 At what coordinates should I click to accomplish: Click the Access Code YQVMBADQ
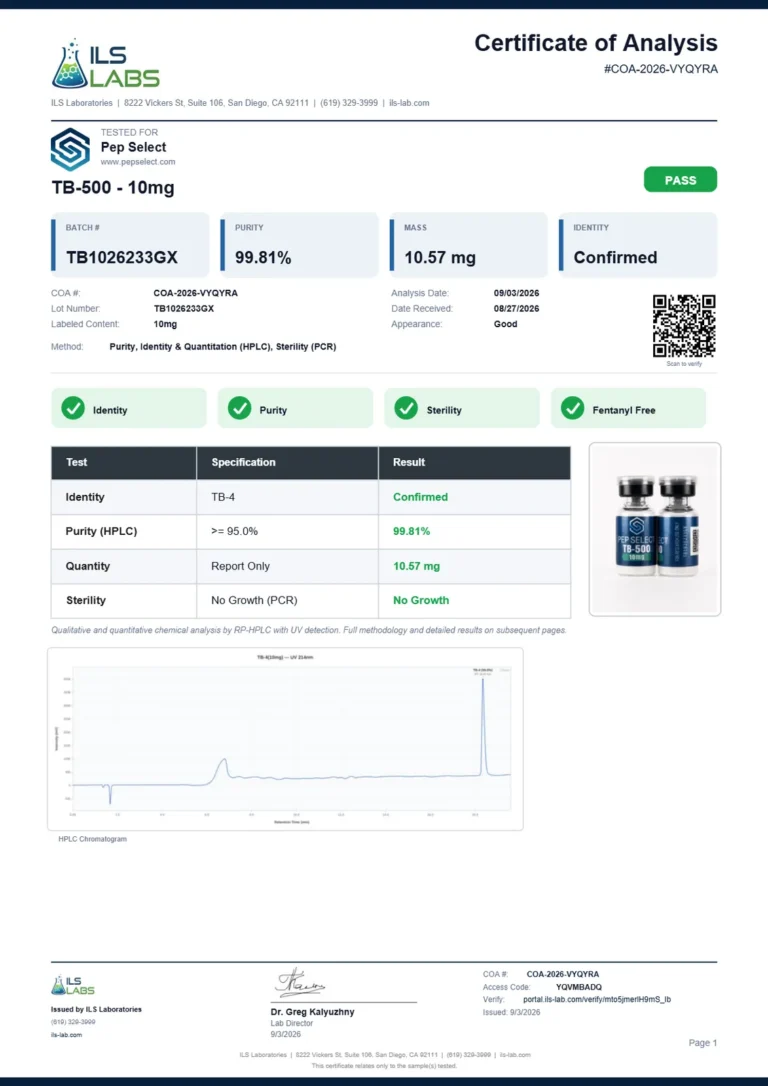click(579, 987)
